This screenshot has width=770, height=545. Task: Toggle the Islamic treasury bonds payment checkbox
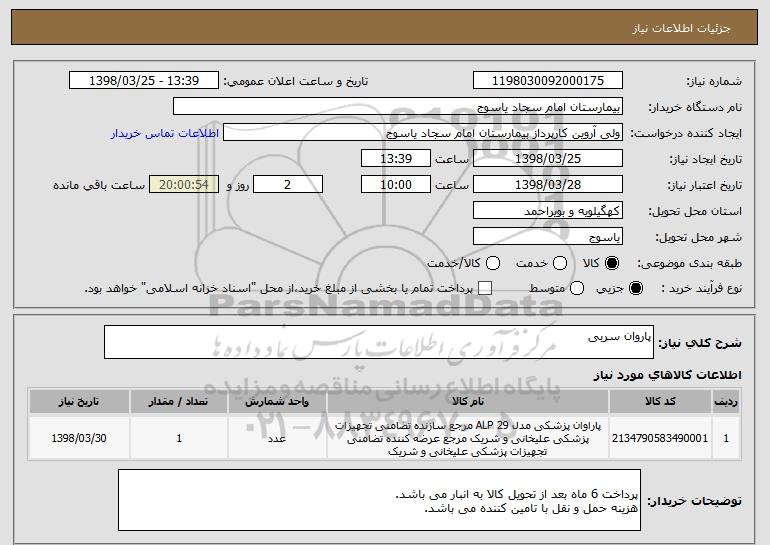click(x=485, y=288)
